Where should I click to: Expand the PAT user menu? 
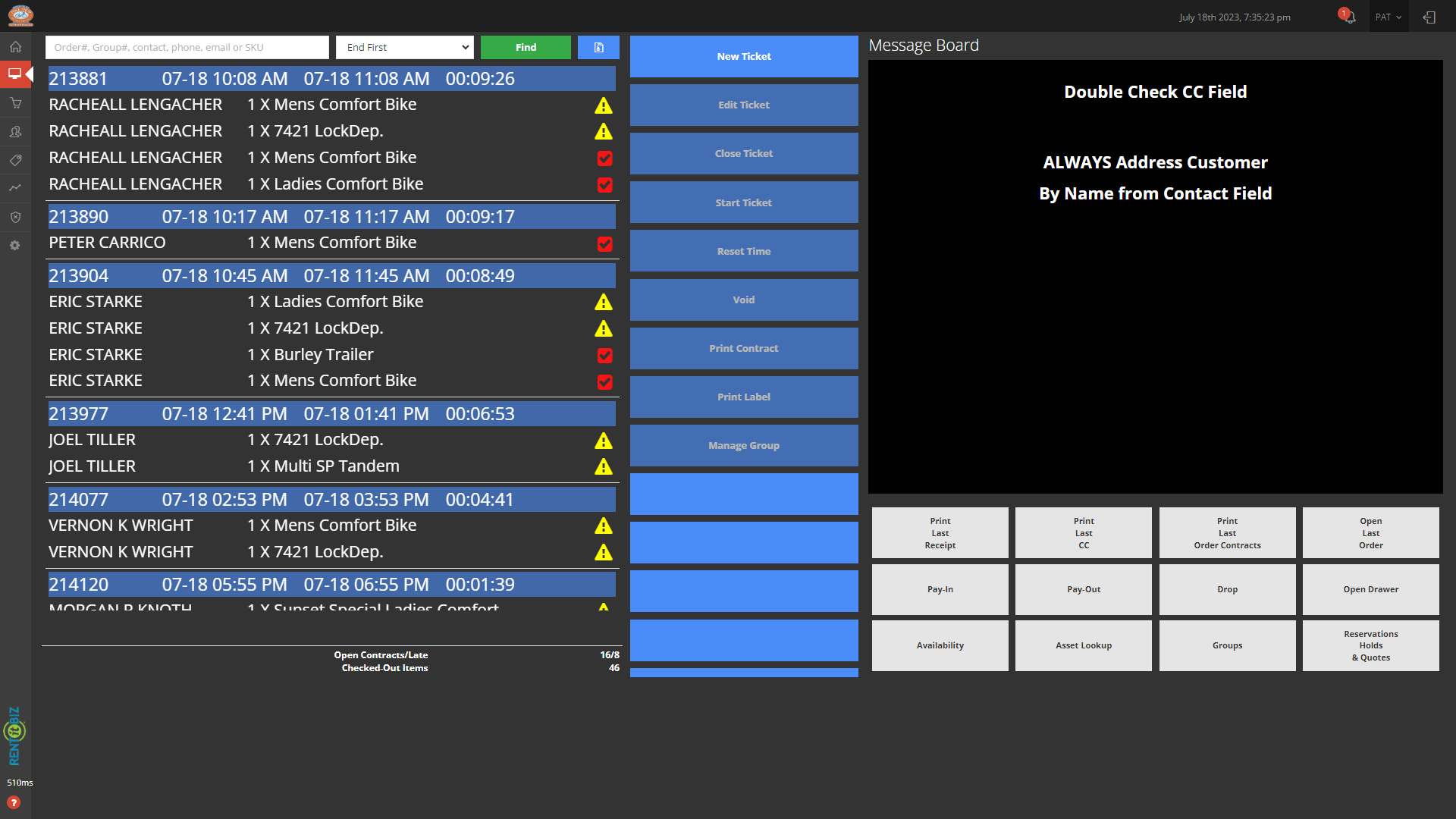click(x=1388, y=17)
